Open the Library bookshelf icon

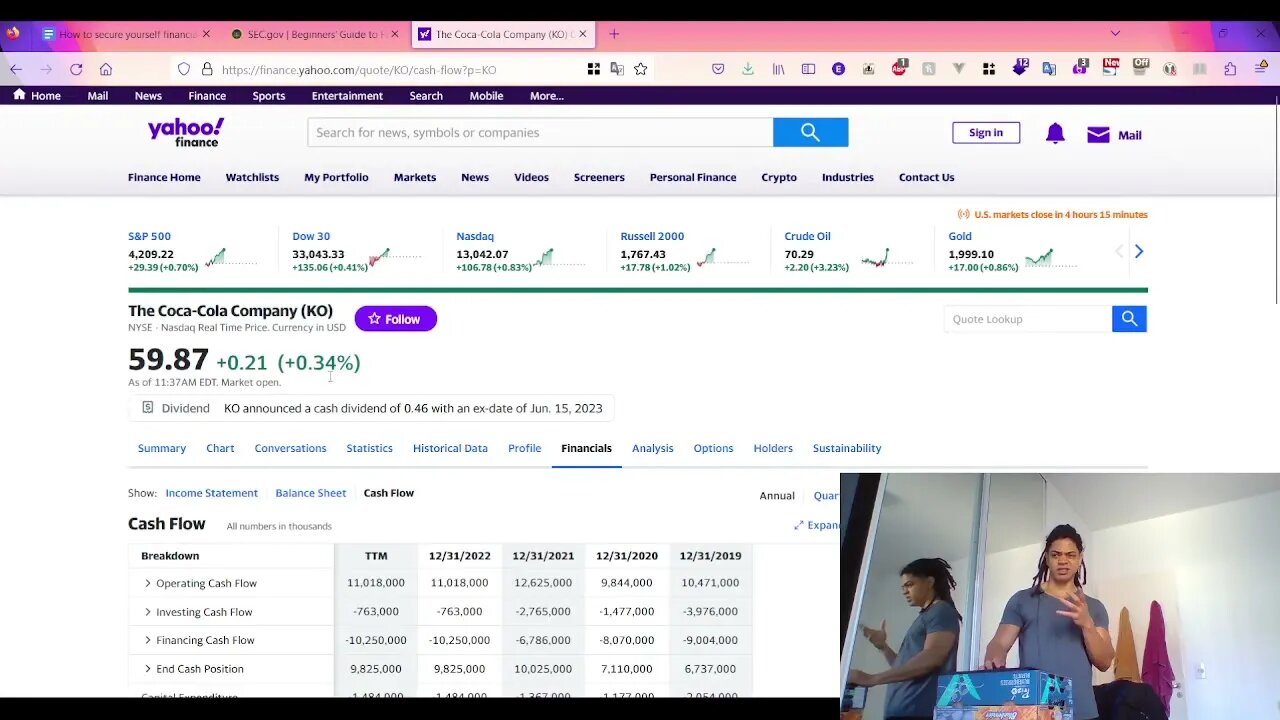click(x=778, y=69)
